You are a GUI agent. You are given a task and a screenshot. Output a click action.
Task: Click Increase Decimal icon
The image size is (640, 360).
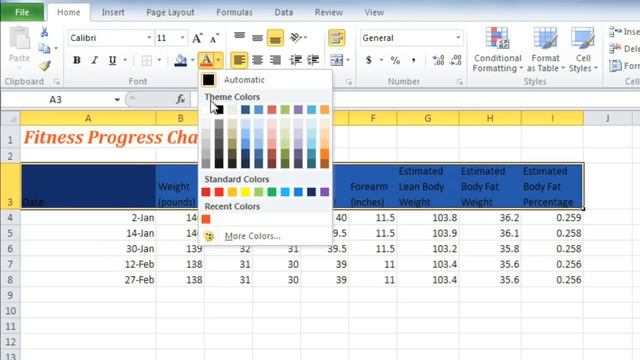tap(438, 60)
